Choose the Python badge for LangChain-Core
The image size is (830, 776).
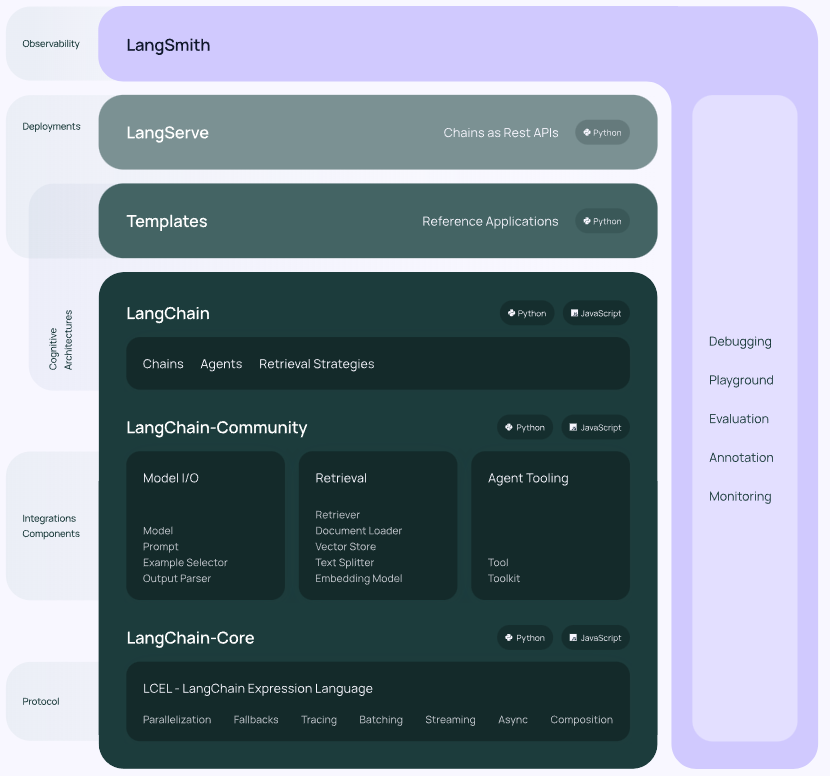coord(525,638)
